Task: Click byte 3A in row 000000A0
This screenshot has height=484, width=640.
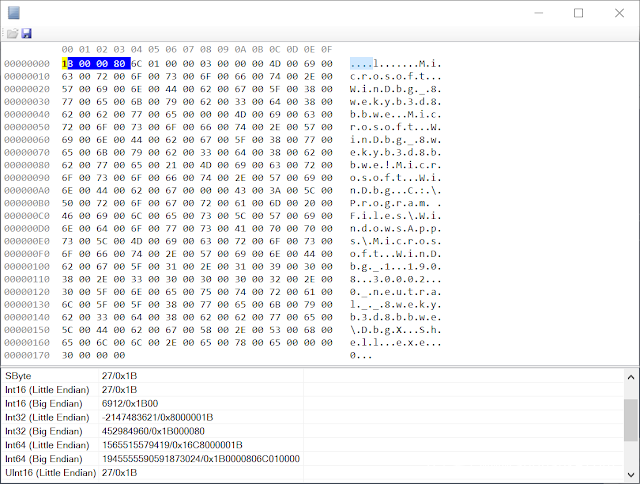Action: click(275, 190)
